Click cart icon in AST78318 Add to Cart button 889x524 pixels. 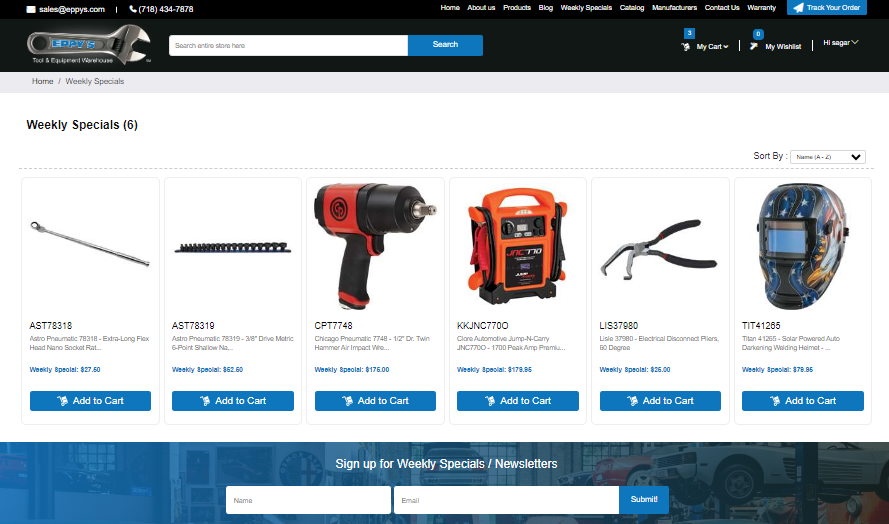[62, 401]
